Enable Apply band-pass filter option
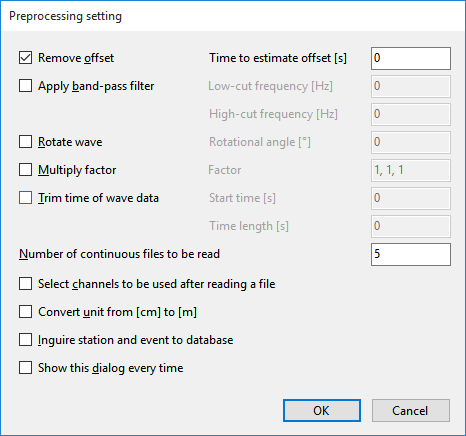Viewport: 466px width, 436px height. 26,86
